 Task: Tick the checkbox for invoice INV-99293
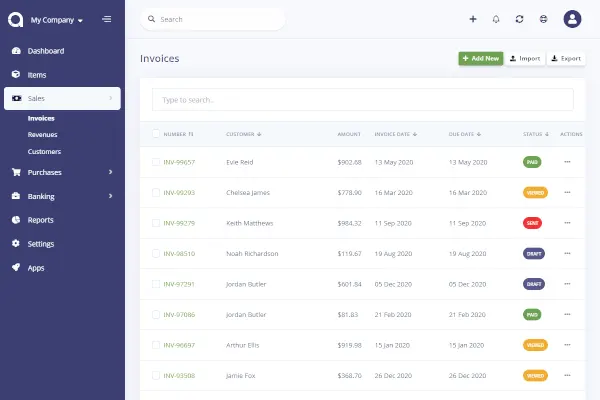156,192
